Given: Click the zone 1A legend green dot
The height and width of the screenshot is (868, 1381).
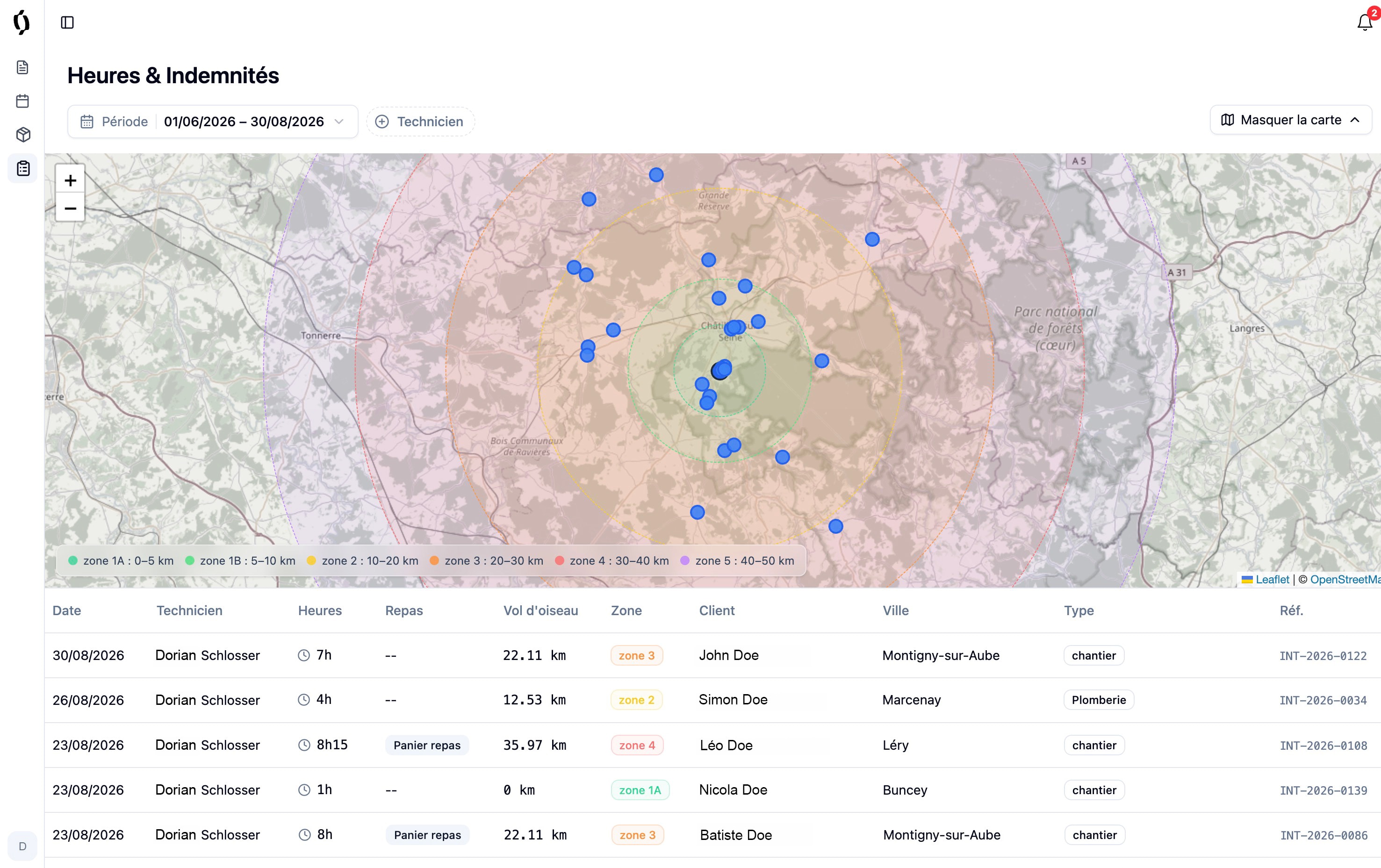Looking at the screenshot, I should pyautogui.click(x=73, y=561).
